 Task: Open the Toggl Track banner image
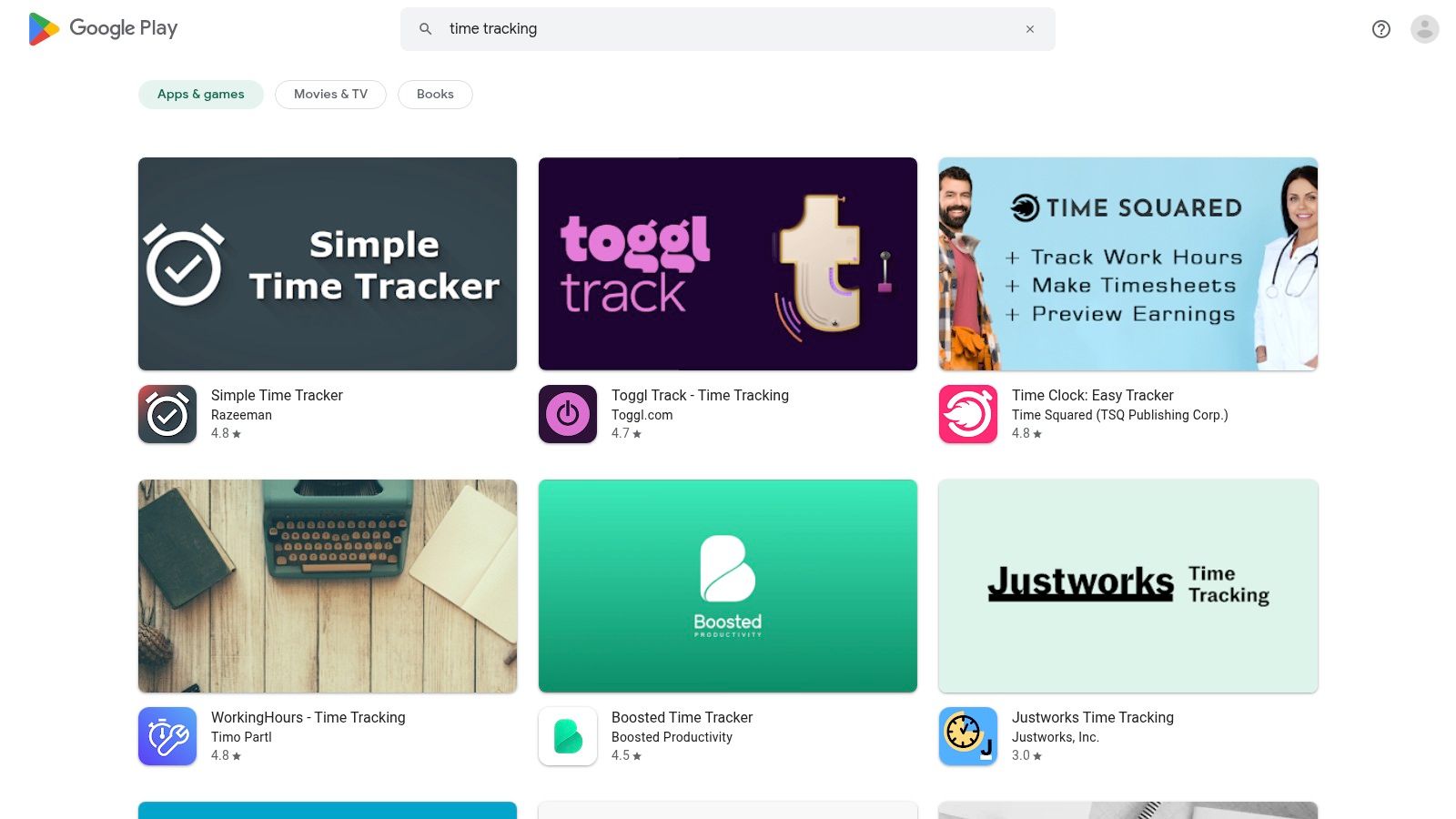point(728,264)
